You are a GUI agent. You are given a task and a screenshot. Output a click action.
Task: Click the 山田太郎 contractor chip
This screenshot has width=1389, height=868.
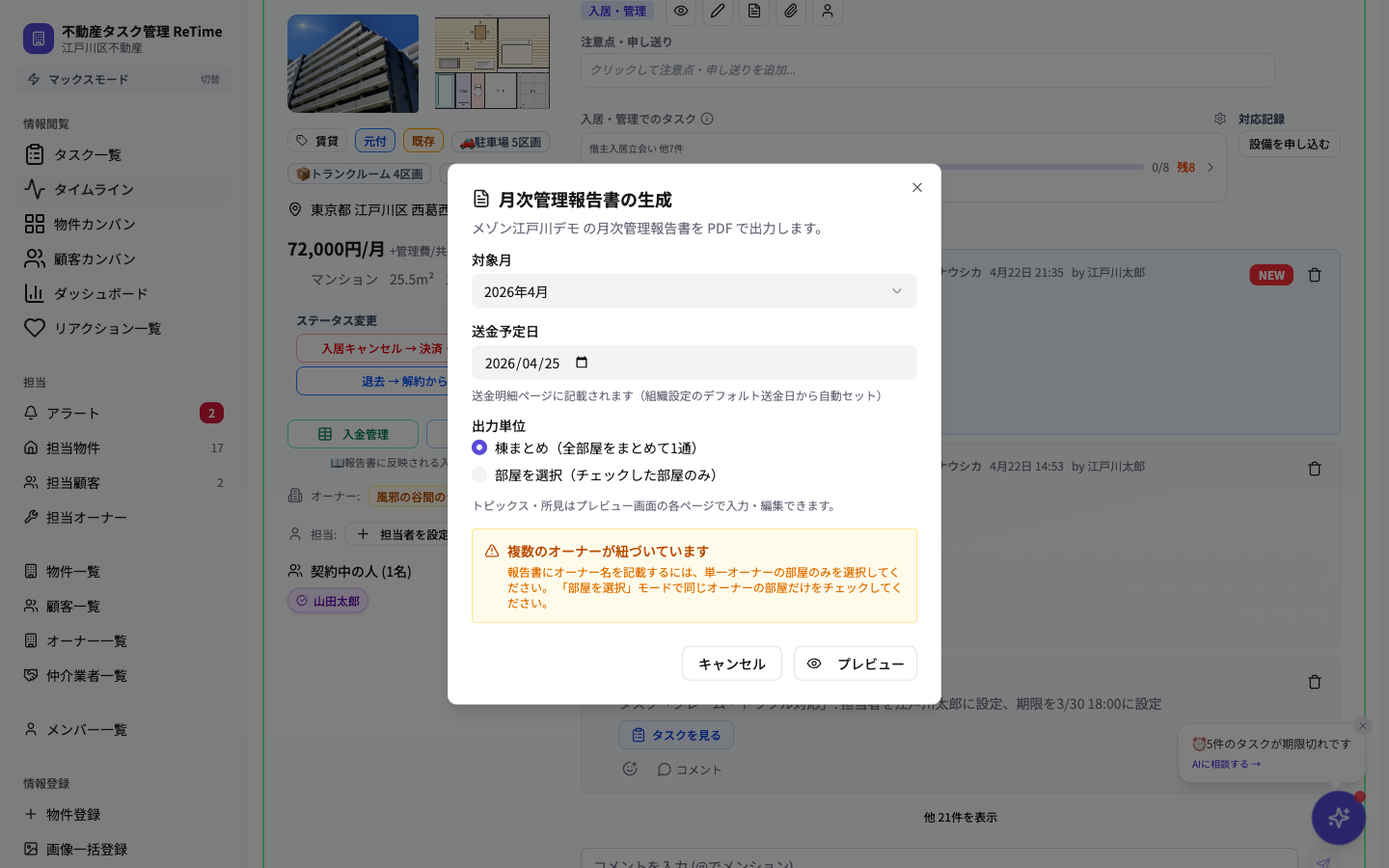[328, 601]
